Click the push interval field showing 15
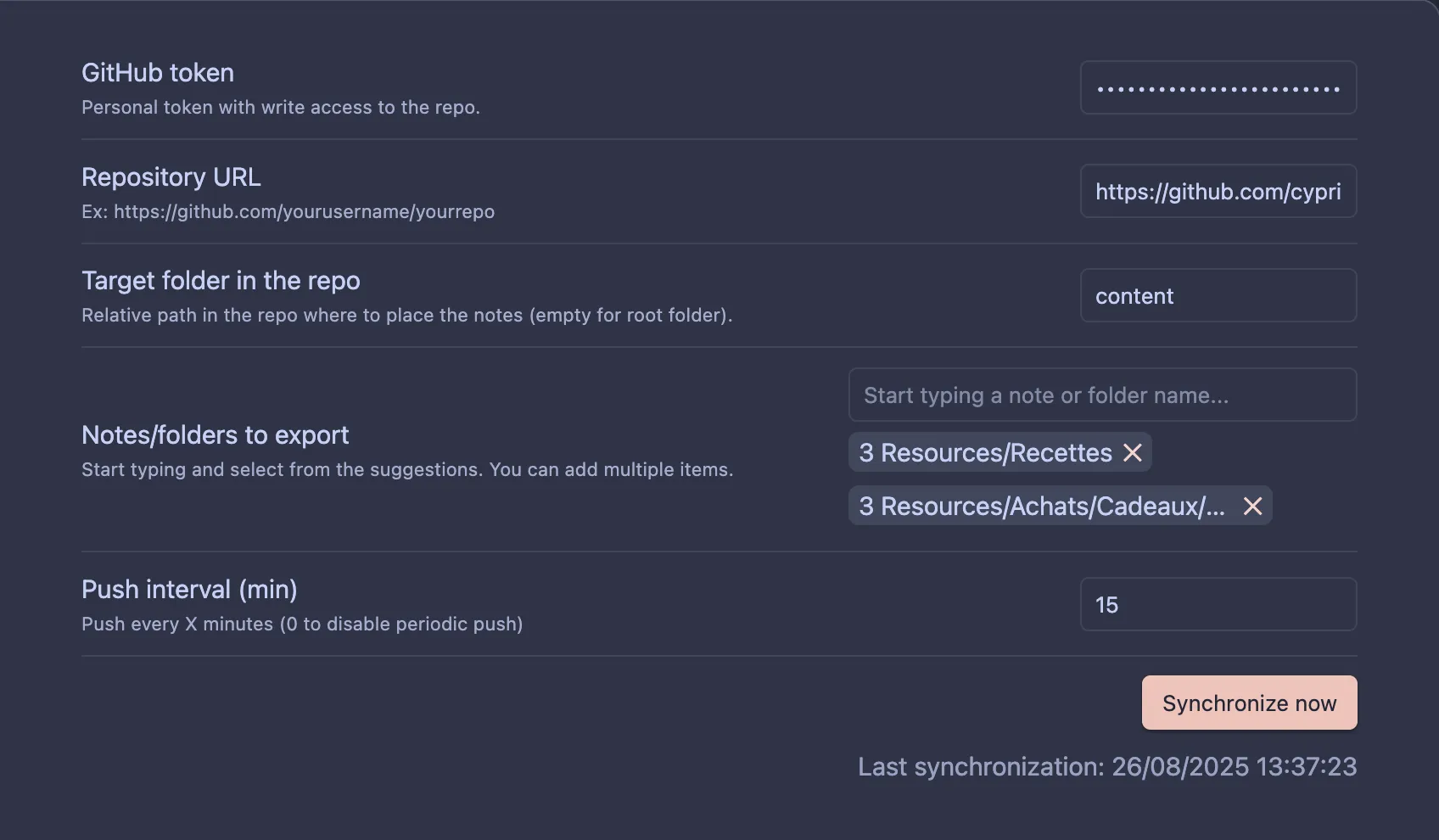Image resolution: width=1439 pixels, height=840 pixels. coord(1218,604)
